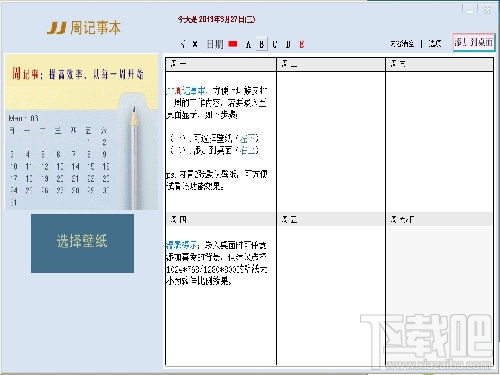Select font style A
The image size is (500, 375).
coord(248,44)
